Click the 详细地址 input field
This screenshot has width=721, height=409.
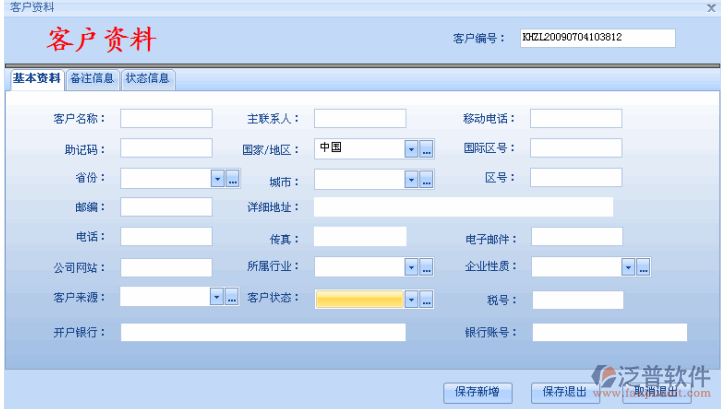point(464,207)
